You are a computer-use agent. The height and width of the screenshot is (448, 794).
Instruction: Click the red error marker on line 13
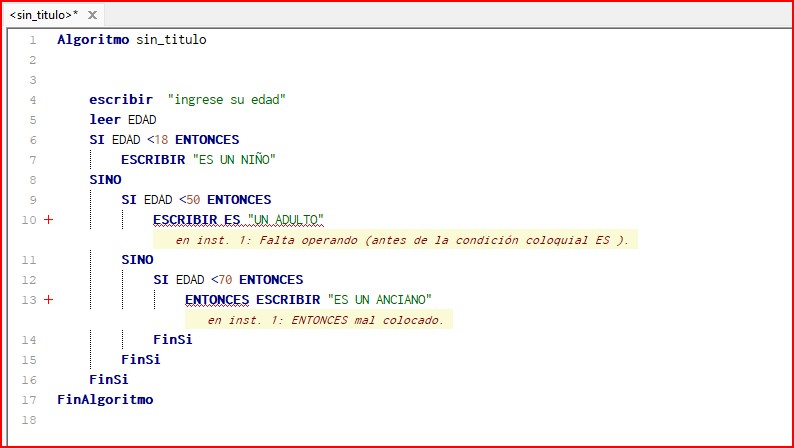46,300
